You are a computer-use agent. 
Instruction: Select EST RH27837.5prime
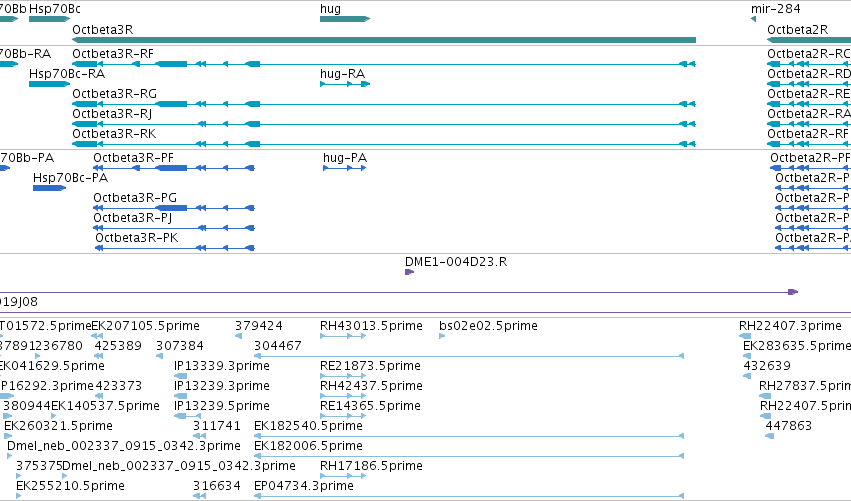805,386
